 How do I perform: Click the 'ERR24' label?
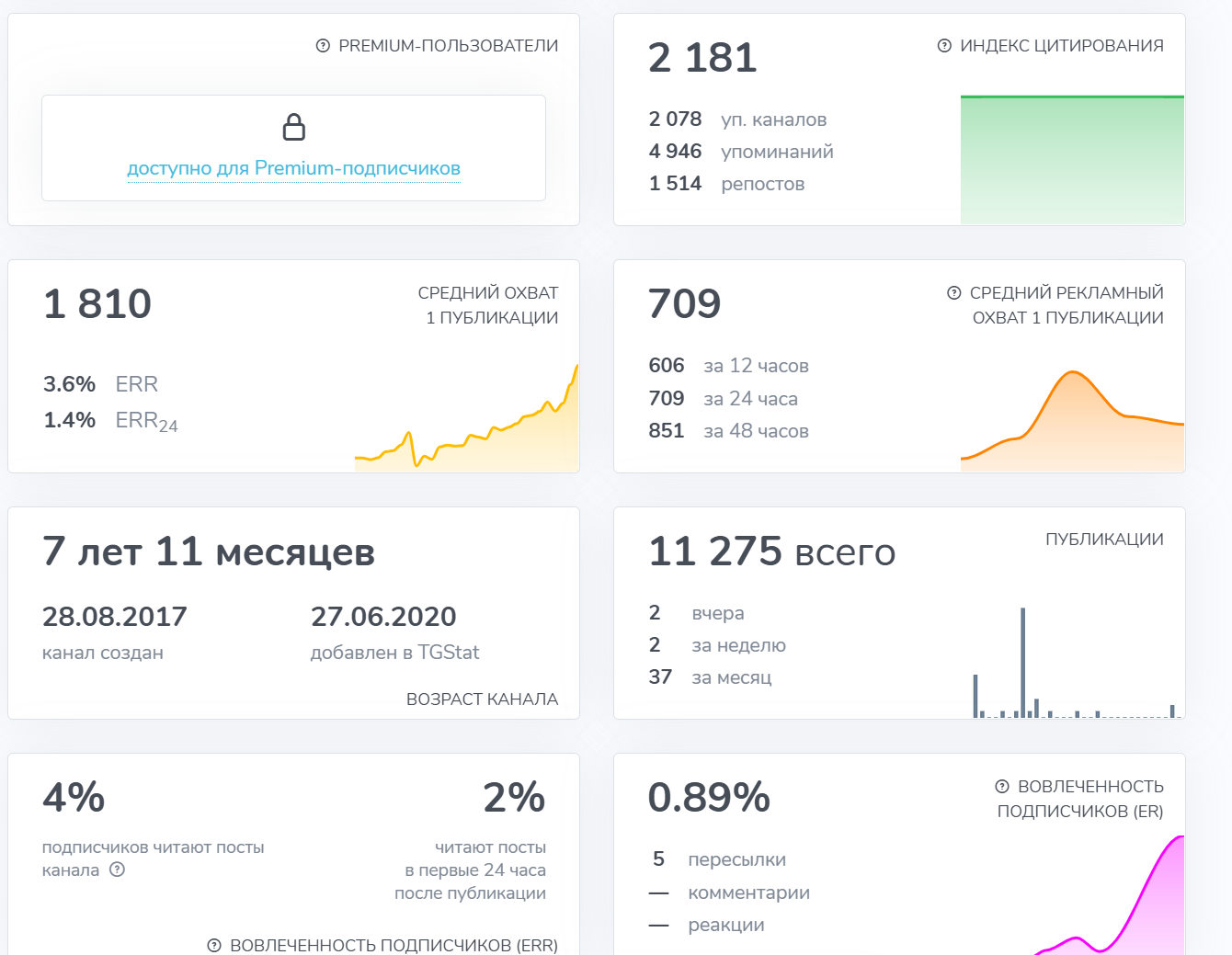click(147, 421)
